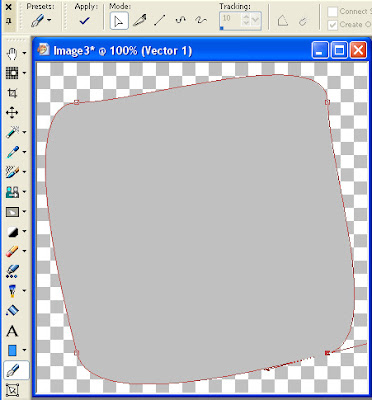This screenshot has width=372, height=400.
Task: Select the Object Selection tool
Action: pos(12,389)
